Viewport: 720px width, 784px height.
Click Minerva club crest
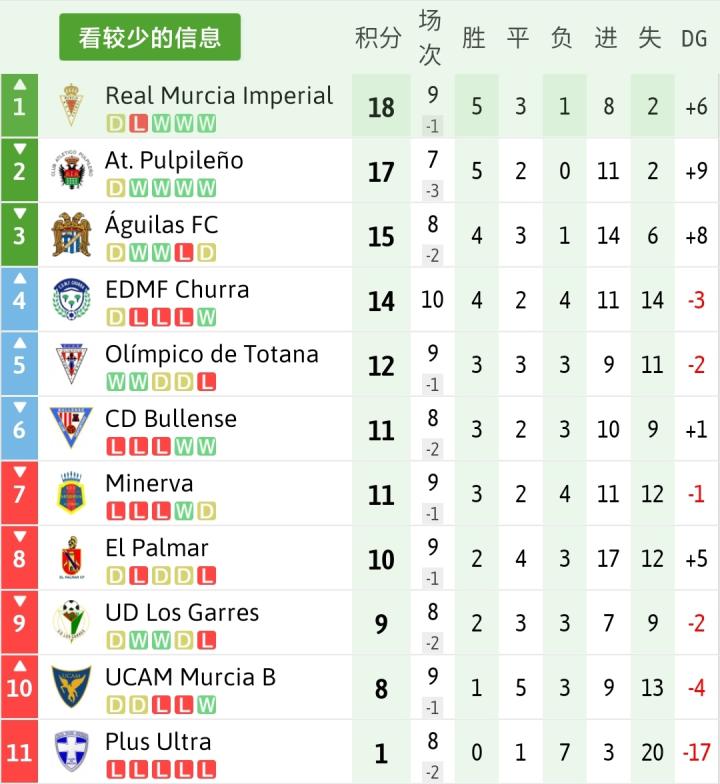(x=71, y=494)
